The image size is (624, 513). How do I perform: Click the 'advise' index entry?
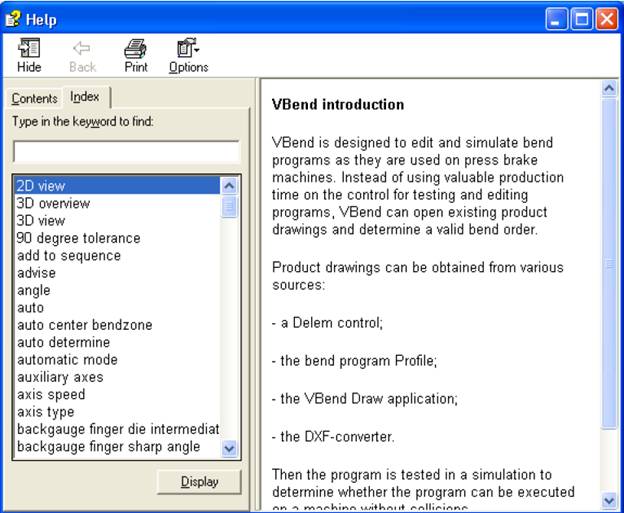pyautogui.click(x=117, y=273)
